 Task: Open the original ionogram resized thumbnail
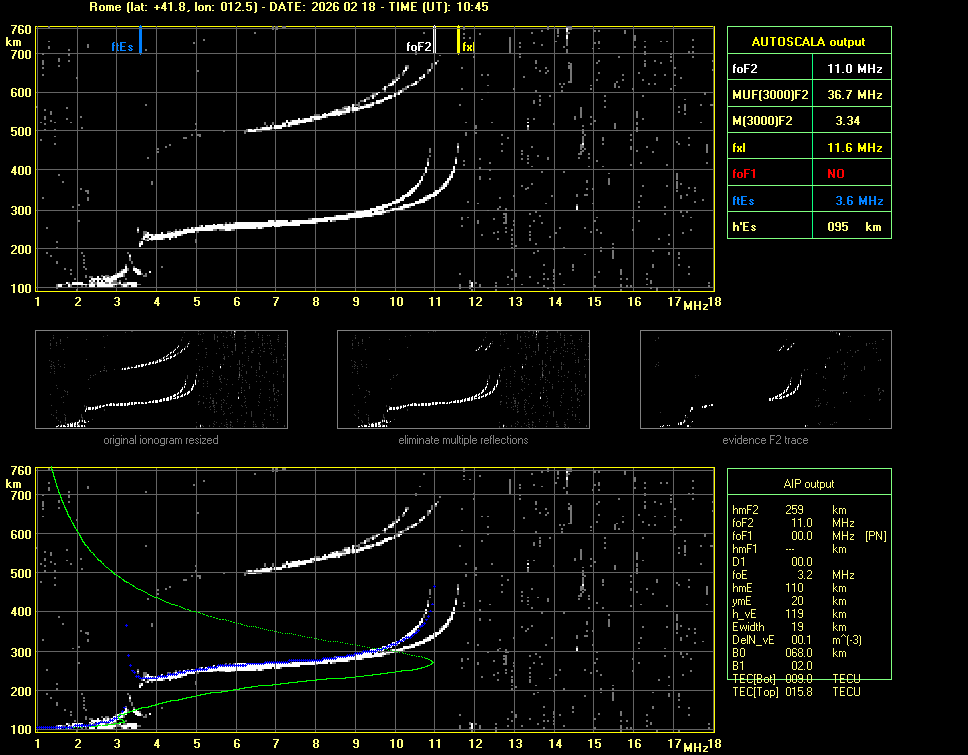(161, 380)
